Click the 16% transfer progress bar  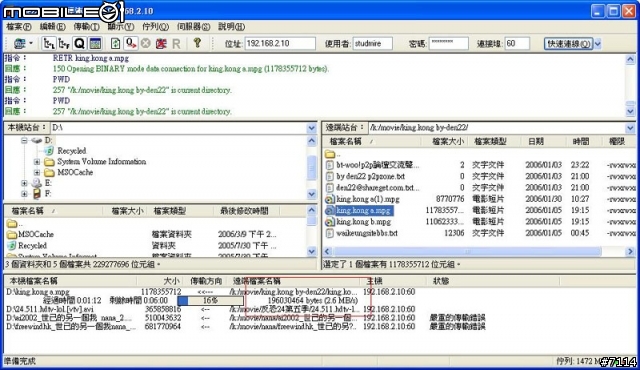pyautogui.click(x=210, y=301)
